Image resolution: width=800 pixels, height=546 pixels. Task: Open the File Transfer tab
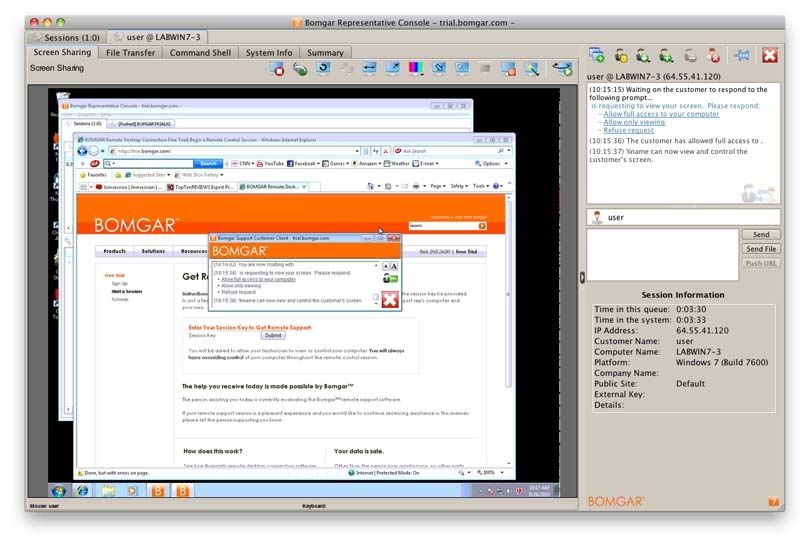pyautogui.click(x=130, y=53)
